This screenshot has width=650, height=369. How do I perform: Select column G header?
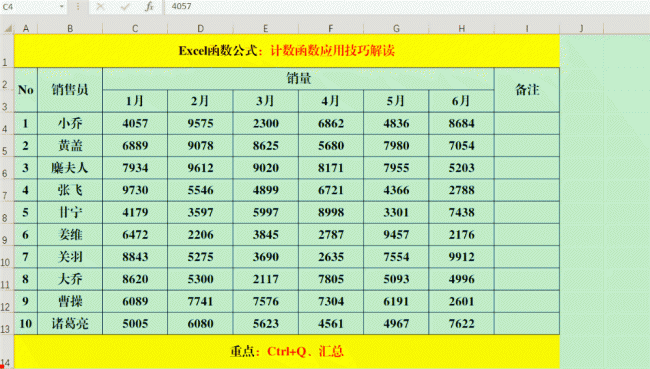[x=396, y=29]
